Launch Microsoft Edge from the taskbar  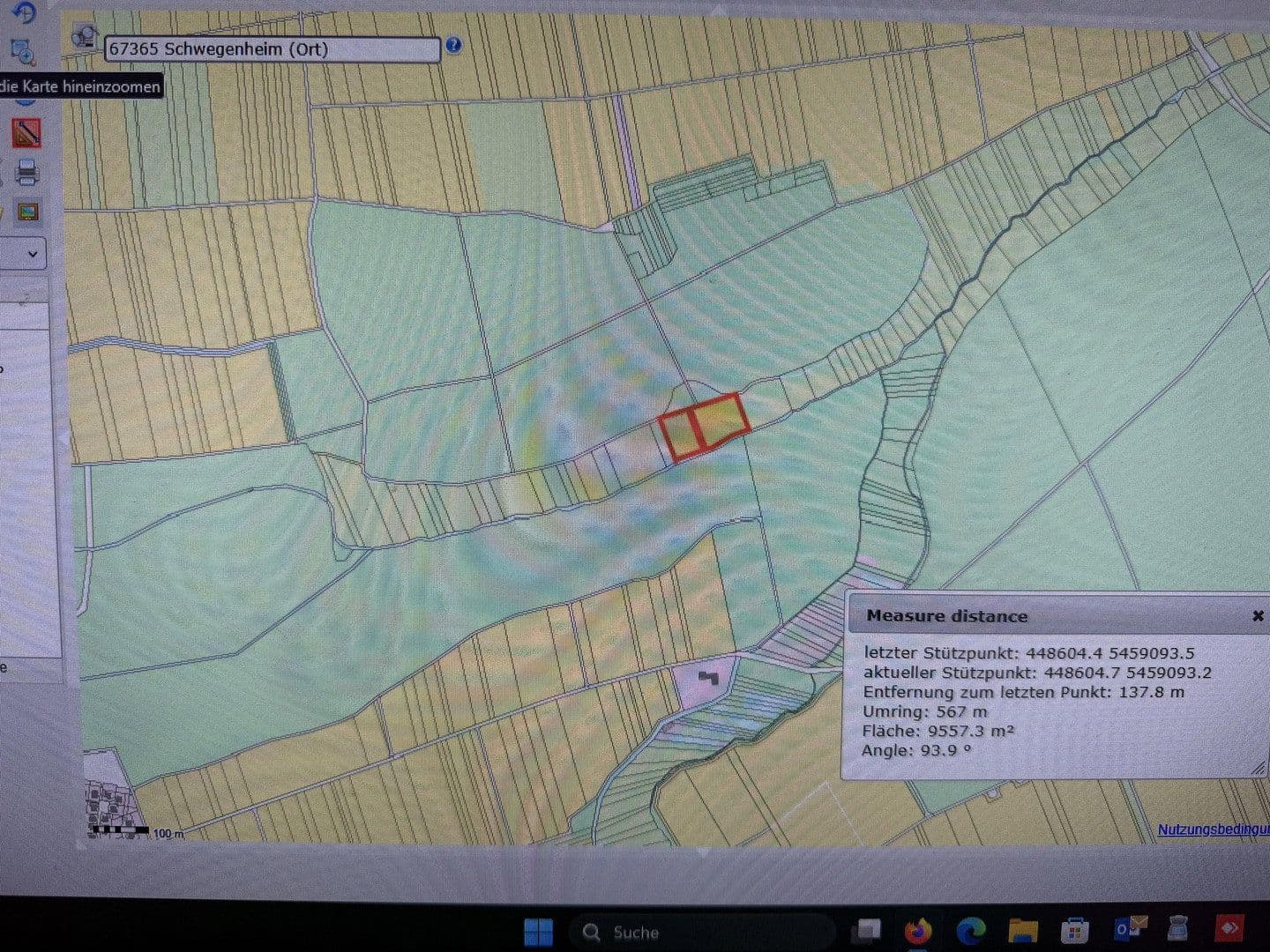(970, 931)
